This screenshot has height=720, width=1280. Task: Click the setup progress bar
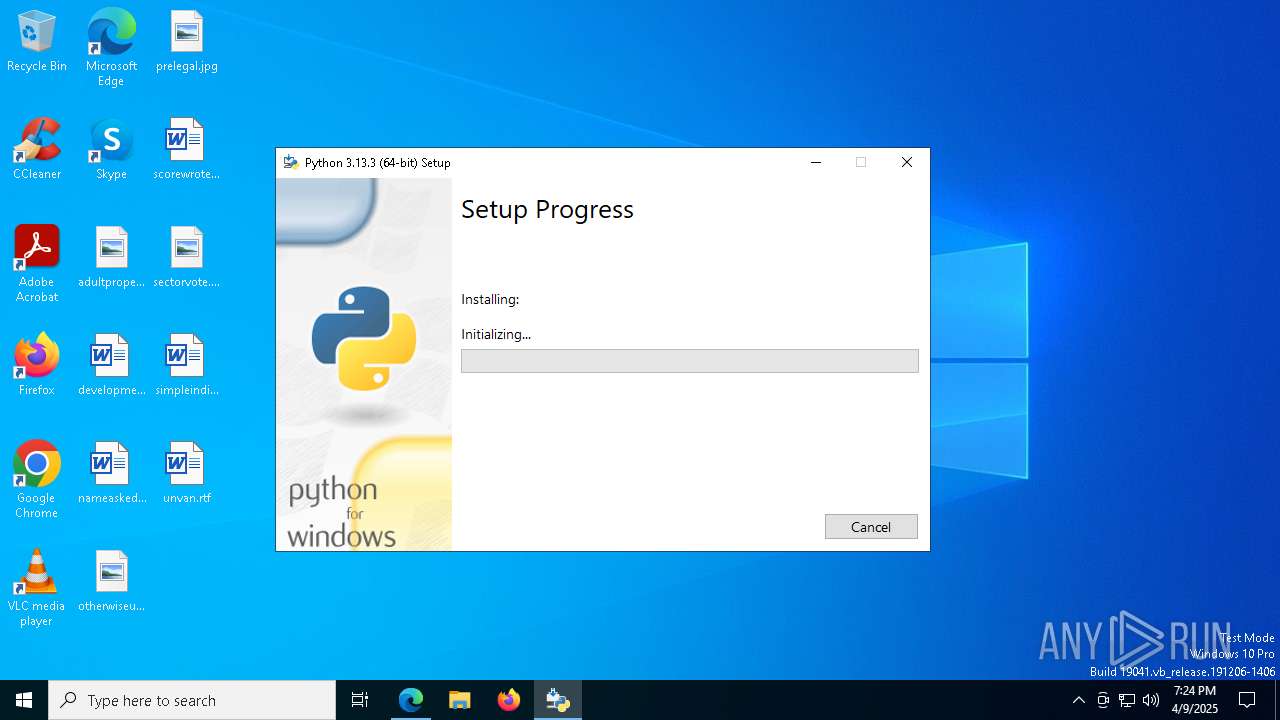coord(689,361)
